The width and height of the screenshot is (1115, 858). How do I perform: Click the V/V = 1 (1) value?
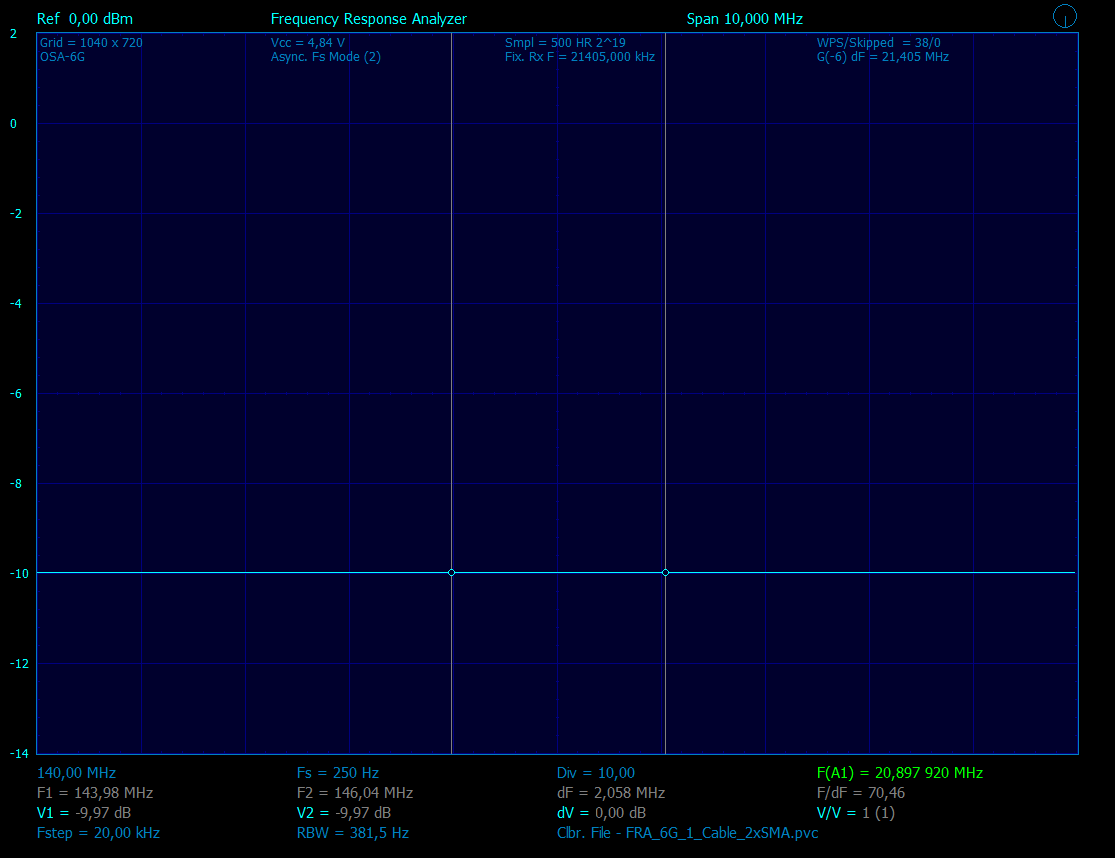(855, 813)
